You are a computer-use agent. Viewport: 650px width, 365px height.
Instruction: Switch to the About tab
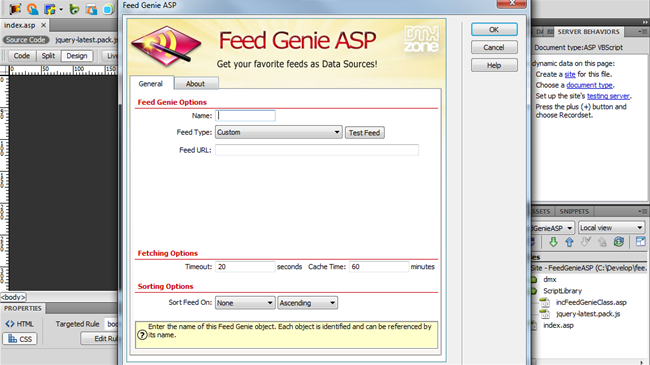pyautogui.click(x=195, y=84)
